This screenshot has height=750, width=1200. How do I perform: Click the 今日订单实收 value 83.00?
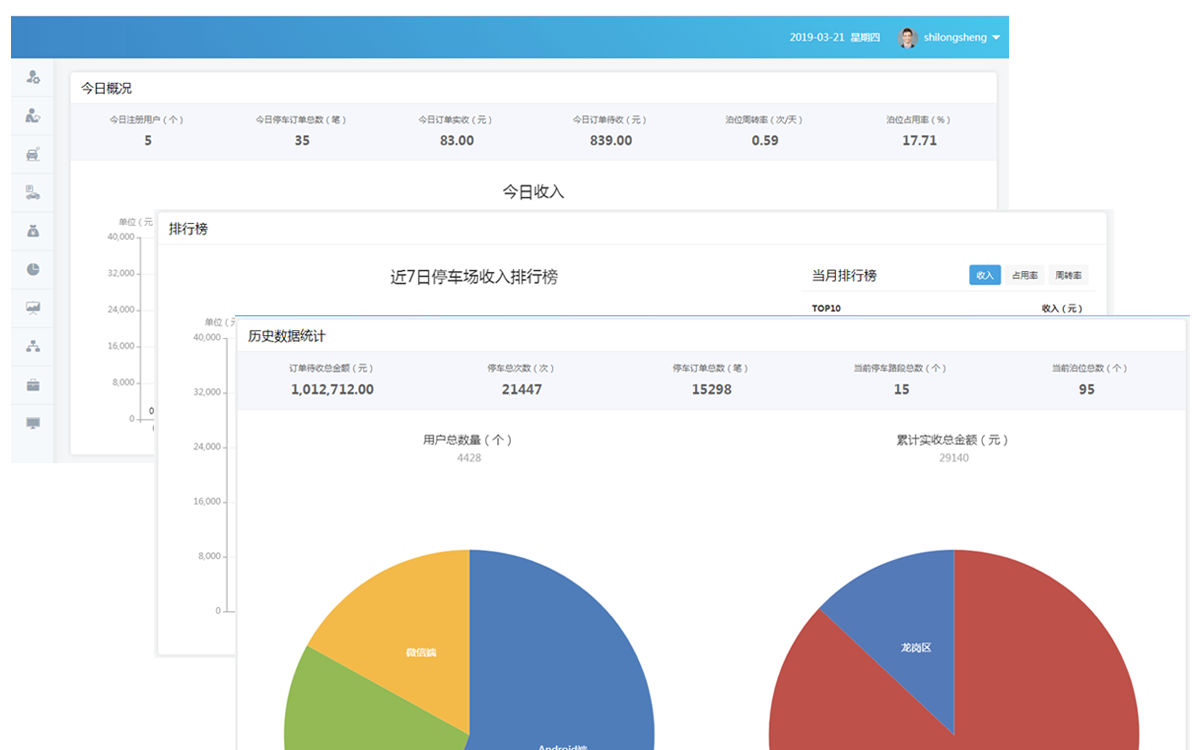pos(457,141)
